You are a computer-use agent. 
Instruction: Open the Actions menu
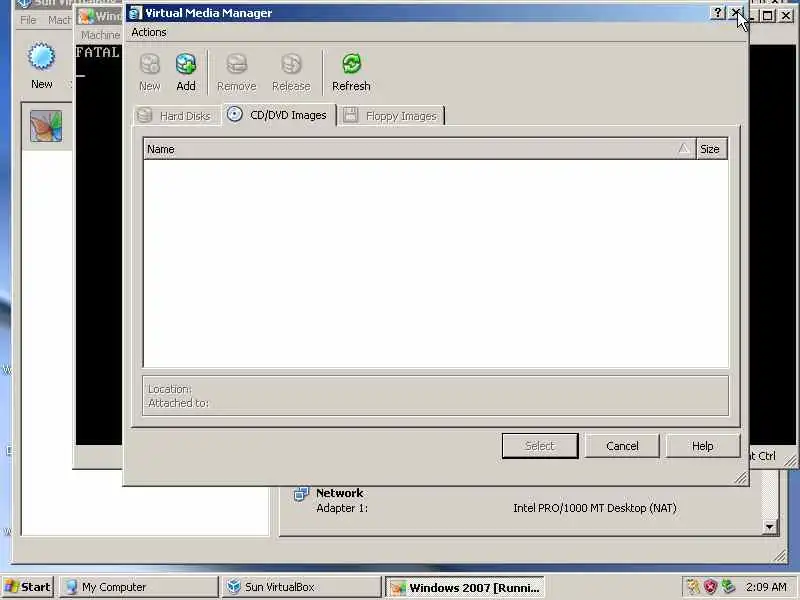tap(148, 32)
